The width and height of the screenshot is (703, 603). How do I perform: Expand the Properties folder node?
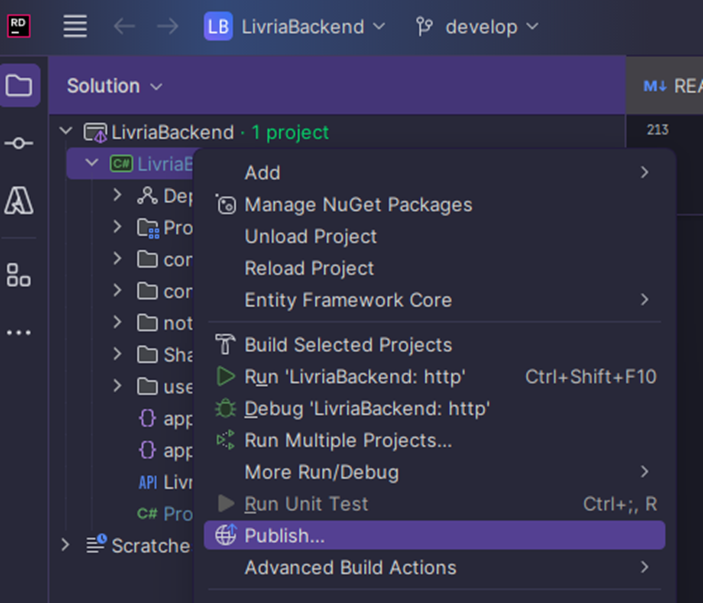click(x=117, y=227)
